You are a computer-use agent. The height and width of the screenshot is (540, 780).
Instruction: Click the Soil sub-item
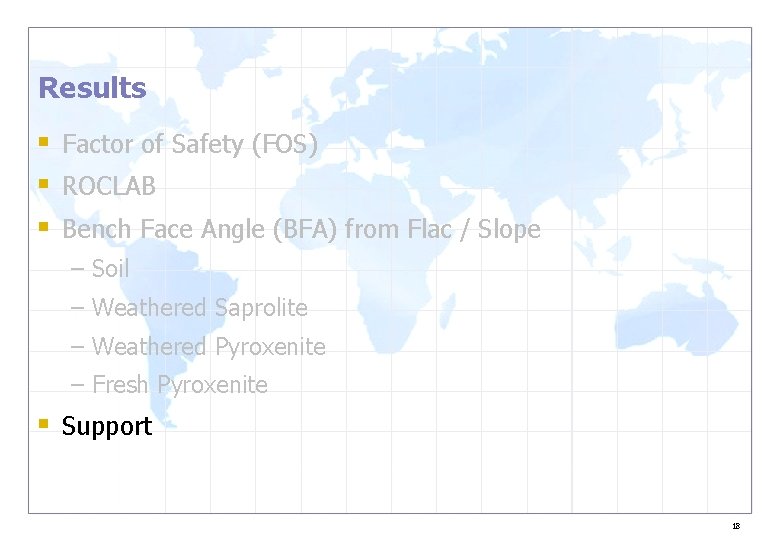coord(110,269)
